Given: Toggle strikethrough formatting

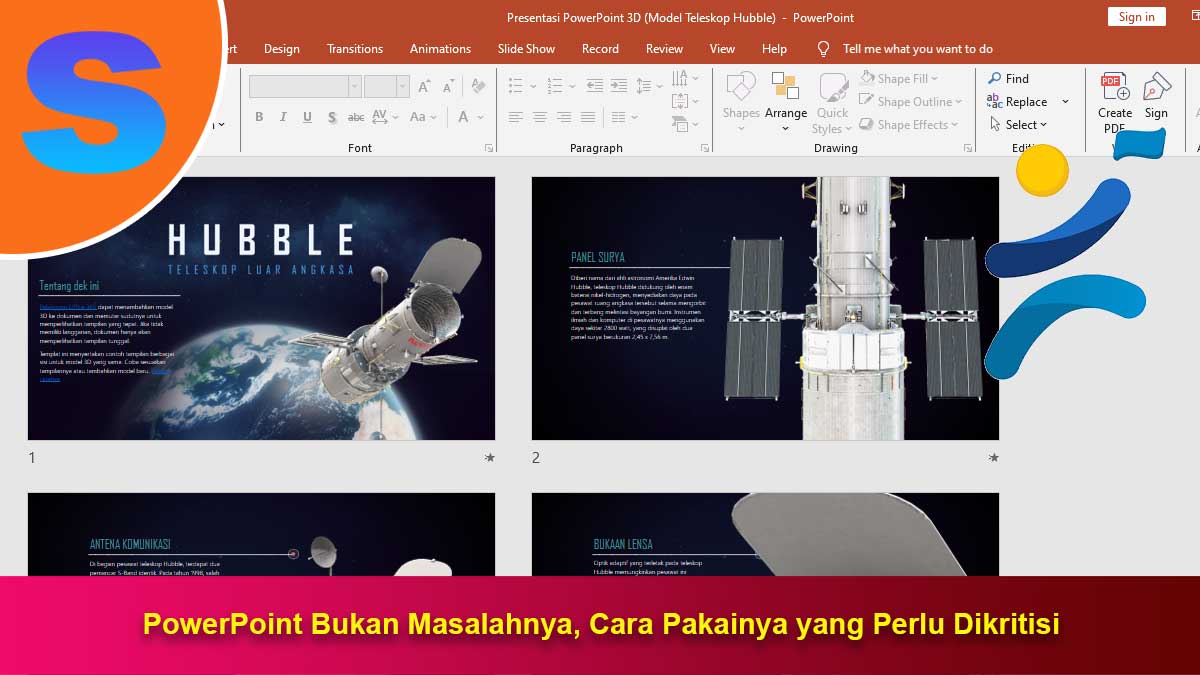Looking at the screenshot, I should pos(356,117).
